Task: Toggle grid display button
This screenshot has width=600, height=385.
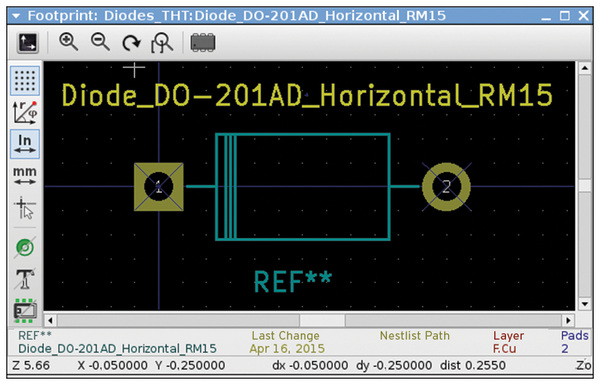Action: pyautogui.click(x=25, y=81)
